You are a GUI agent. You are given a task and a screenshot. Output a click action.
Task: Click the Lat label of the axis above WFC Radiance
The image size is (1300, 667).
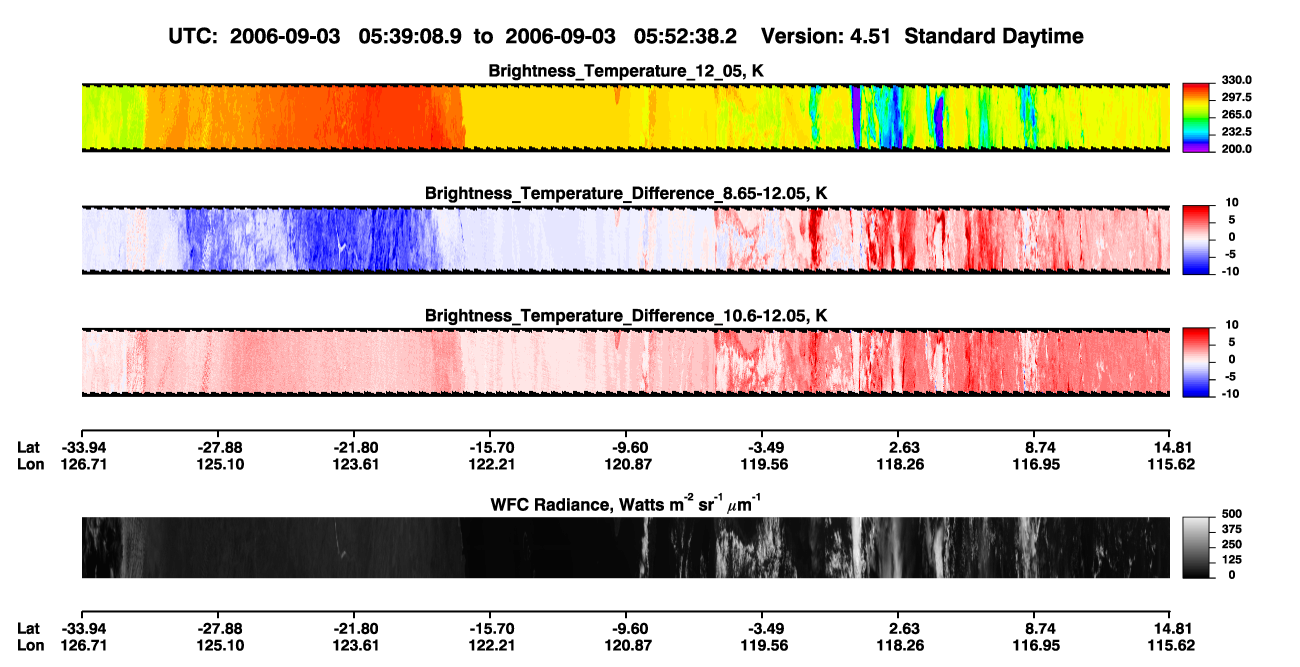coord(29,447)
